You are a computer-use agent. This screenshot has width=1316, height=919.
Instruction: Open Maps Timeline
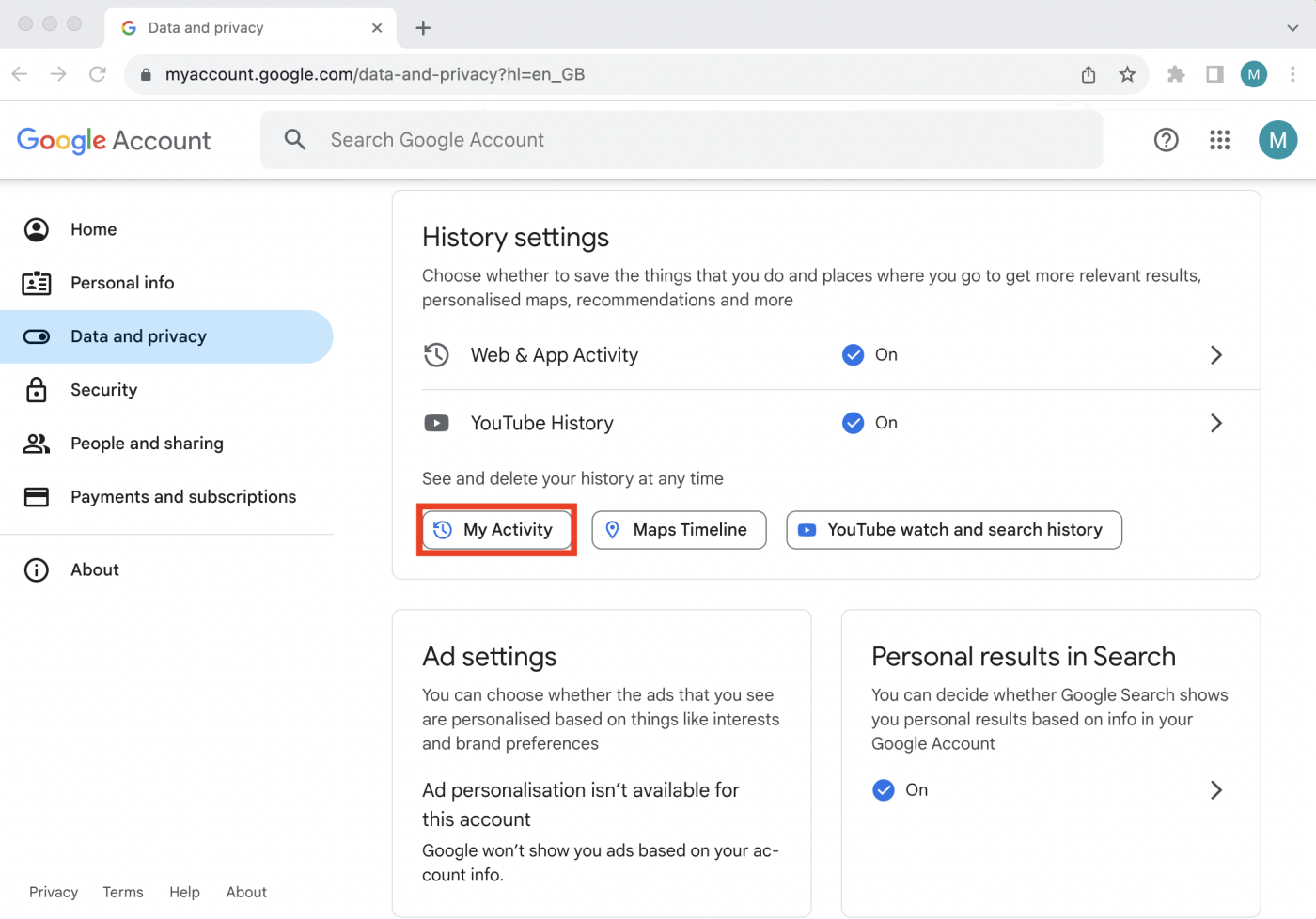tap(679, 529)
